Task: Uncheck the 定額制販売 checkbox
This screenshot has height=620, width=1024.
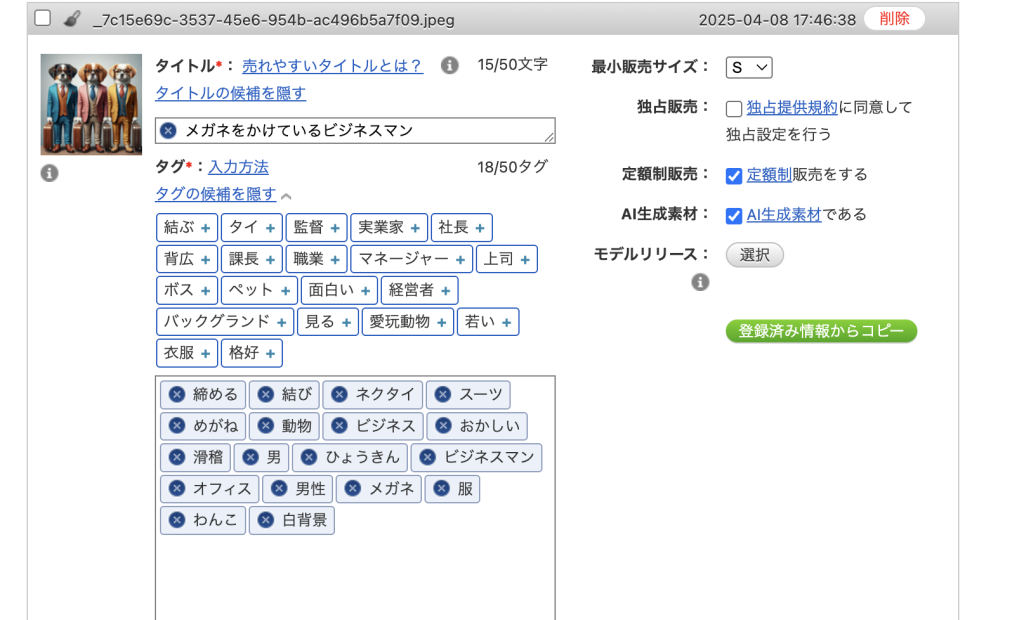Action: (734, 176)
